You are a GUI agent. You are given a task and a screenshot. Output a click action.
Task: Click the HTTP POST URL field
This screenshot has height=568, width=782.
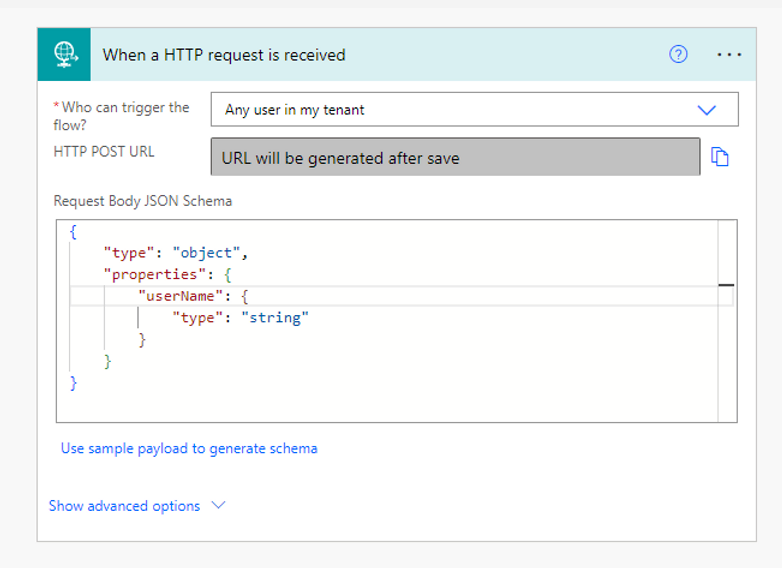(x=455, y=158)
